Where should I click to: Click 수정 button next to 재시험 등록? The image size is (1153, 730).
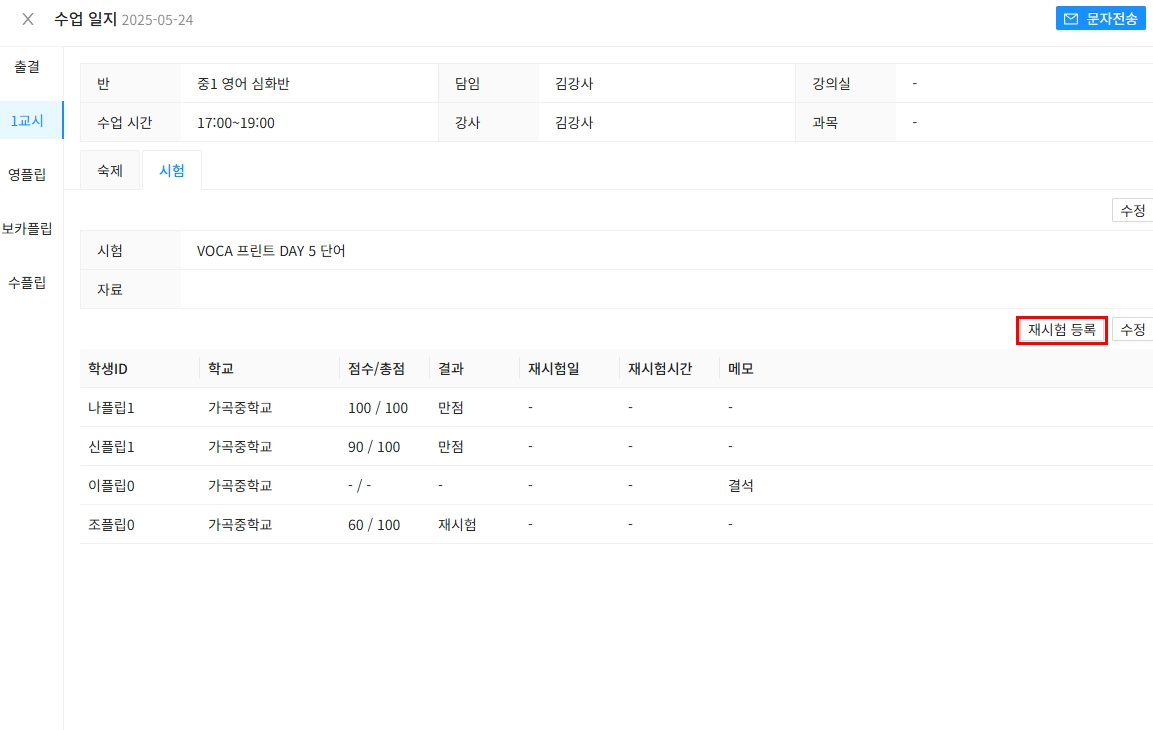[1132, 330]
